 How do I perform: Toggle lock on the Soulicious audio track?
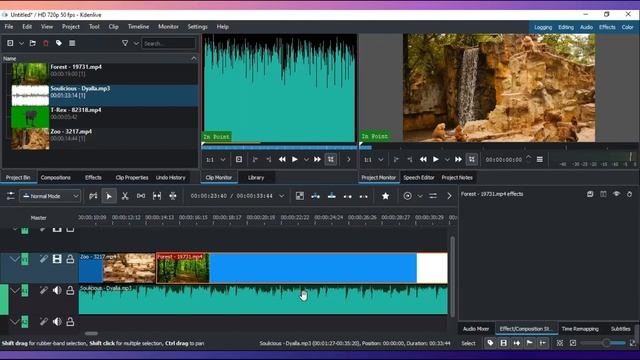[70, 290]
